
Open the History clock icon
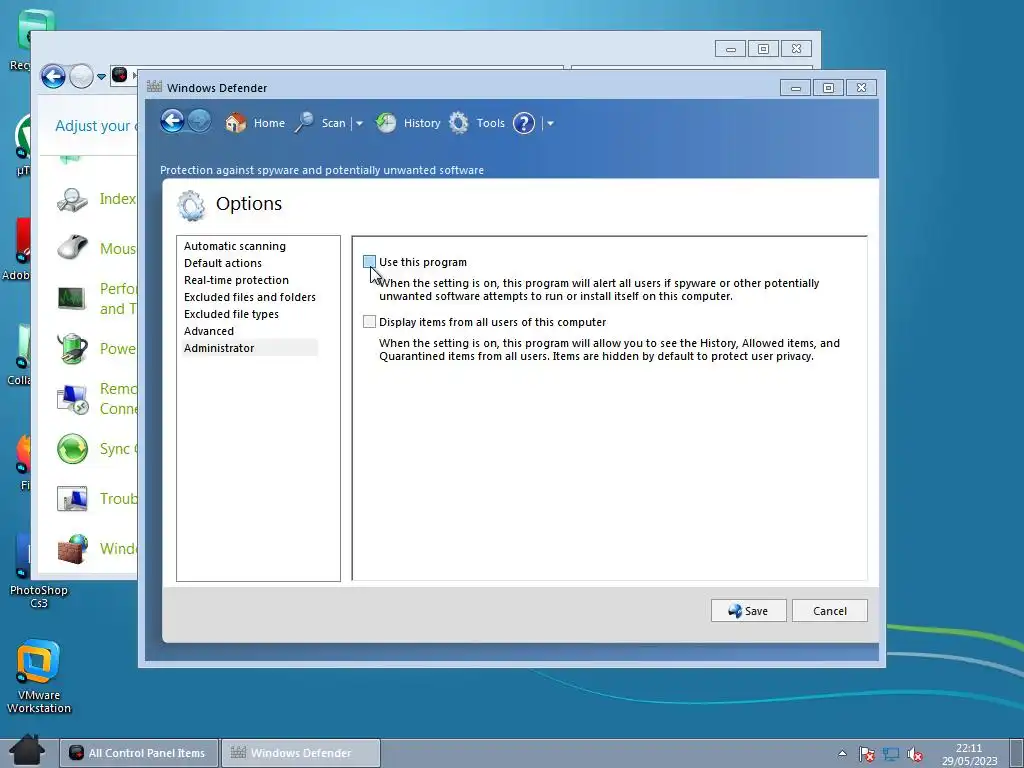(x=386, y=123)
